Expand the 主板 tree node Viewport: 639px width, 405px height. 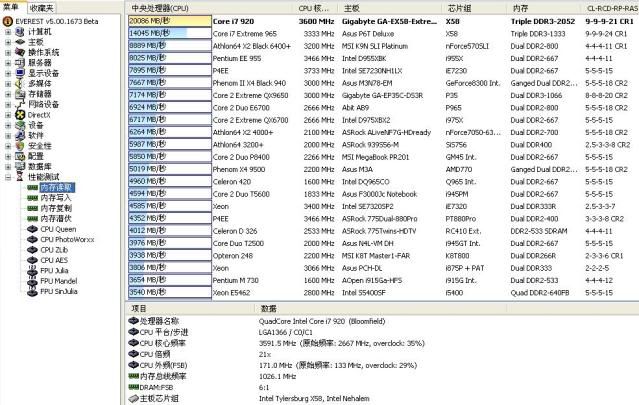[8, 42]
